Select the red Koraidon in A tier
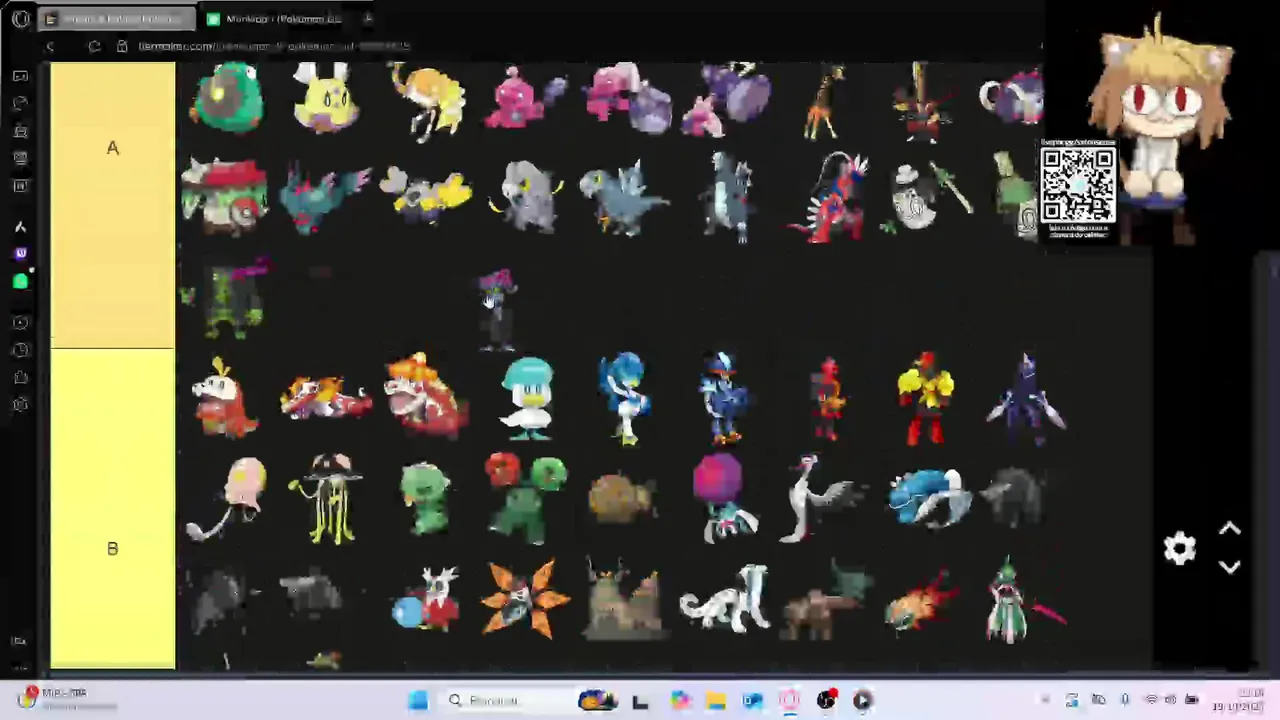Screen dimensions: 1280x720 pos(832,198)
